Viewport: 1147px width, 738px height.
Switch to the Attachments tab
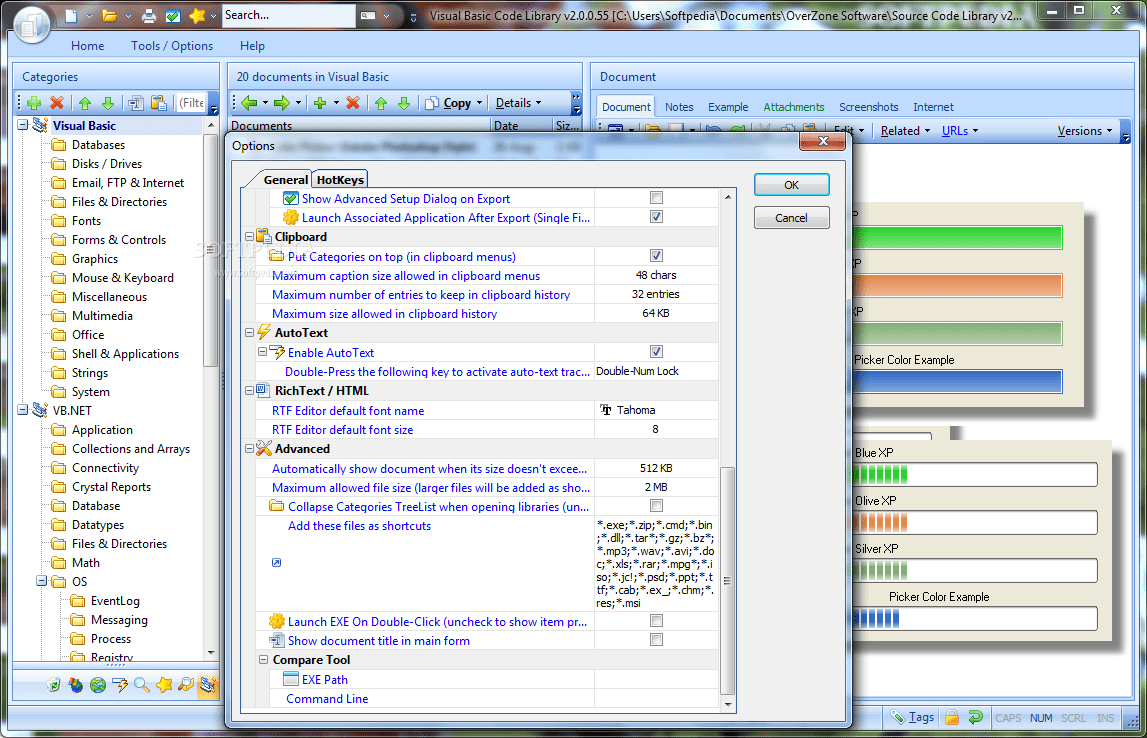coord(794,107)
